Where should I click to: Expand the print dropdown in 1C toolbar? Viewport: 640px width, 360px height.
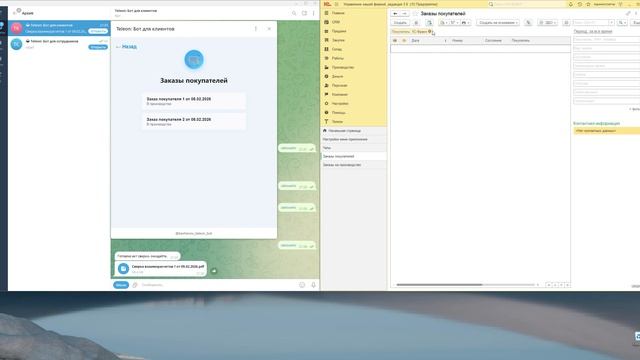click(466, 23)
